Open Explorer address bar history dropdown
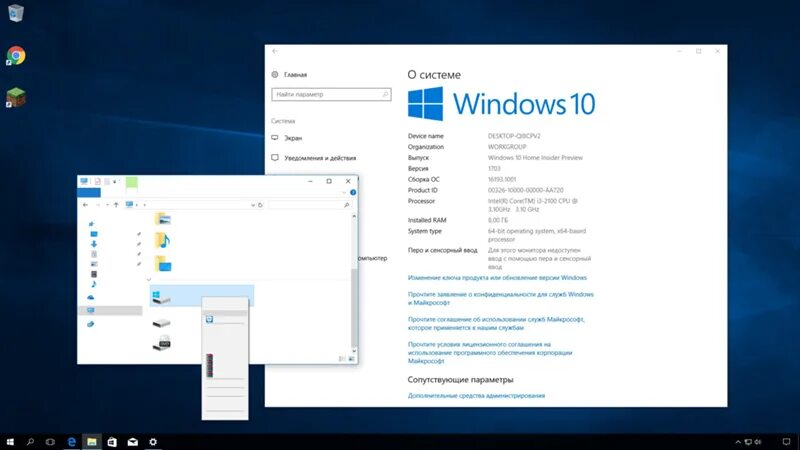 tap(253, 205)
